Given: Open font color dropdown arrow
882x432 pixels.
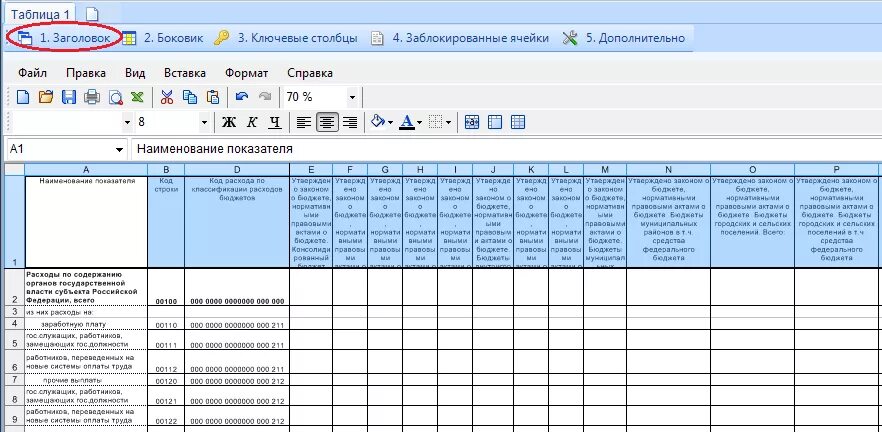Looking at the screenshot, I should coord(419,123).
